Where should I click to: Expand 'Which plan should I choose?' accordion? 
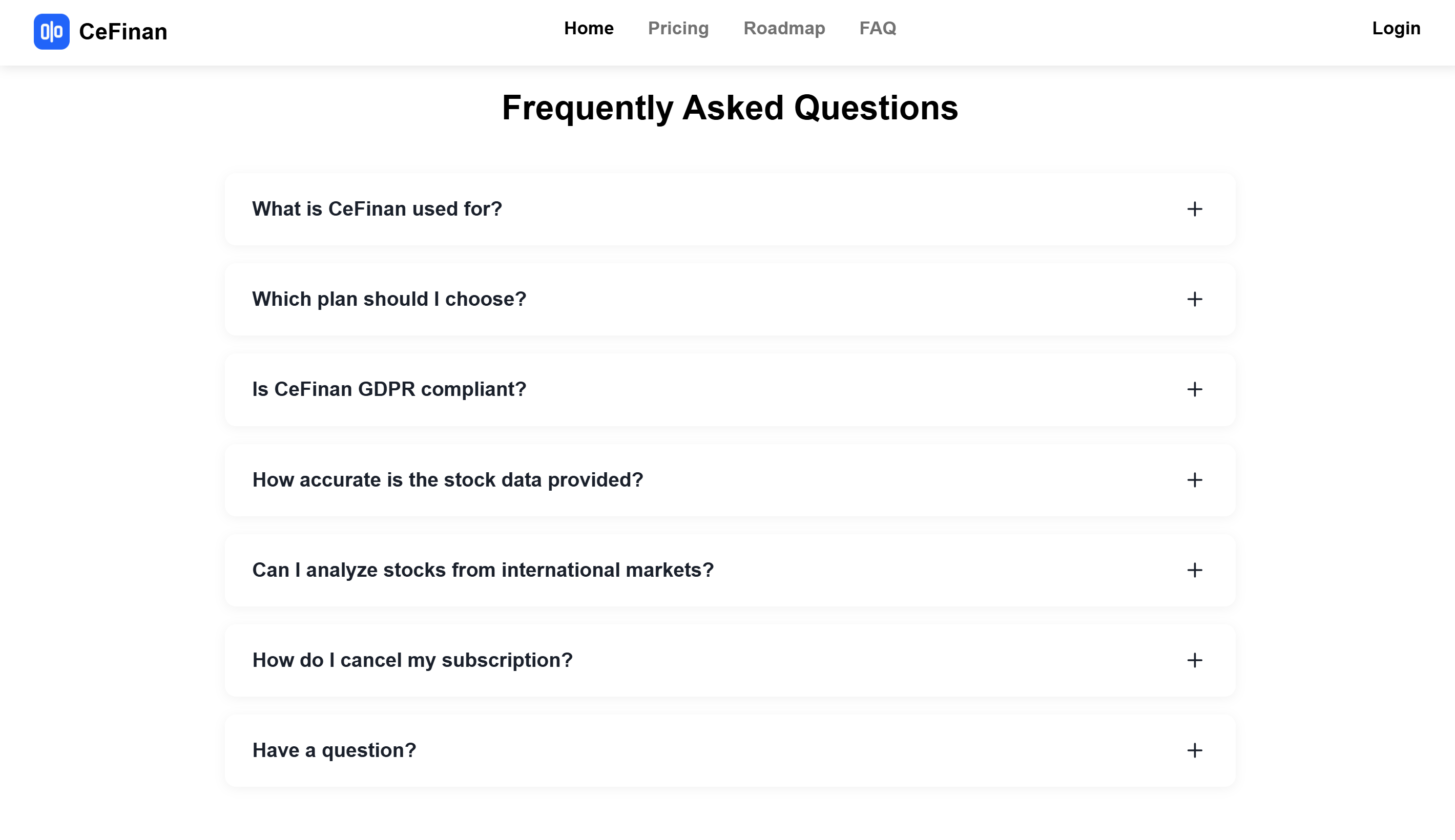[730, 299]
